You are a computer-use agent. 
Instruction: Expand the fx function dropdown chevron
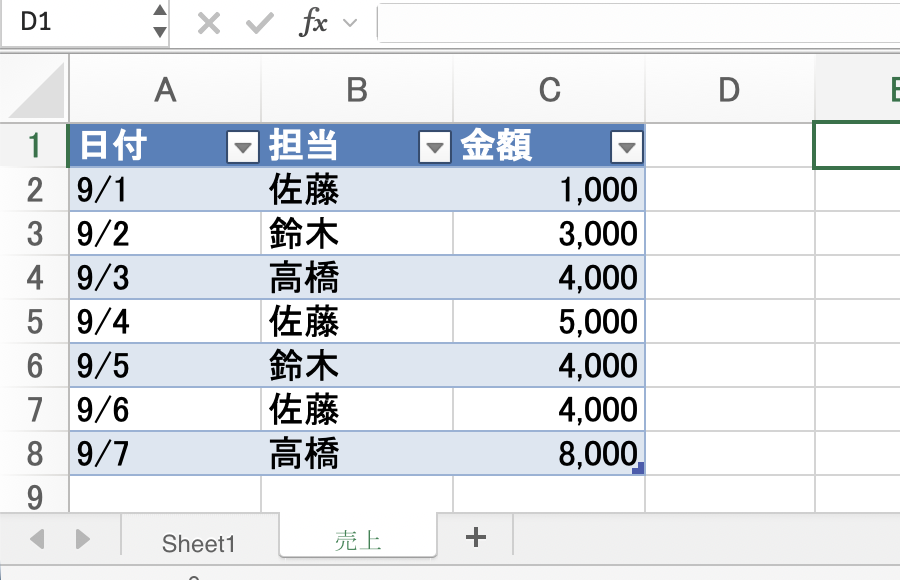pos(350,23)
